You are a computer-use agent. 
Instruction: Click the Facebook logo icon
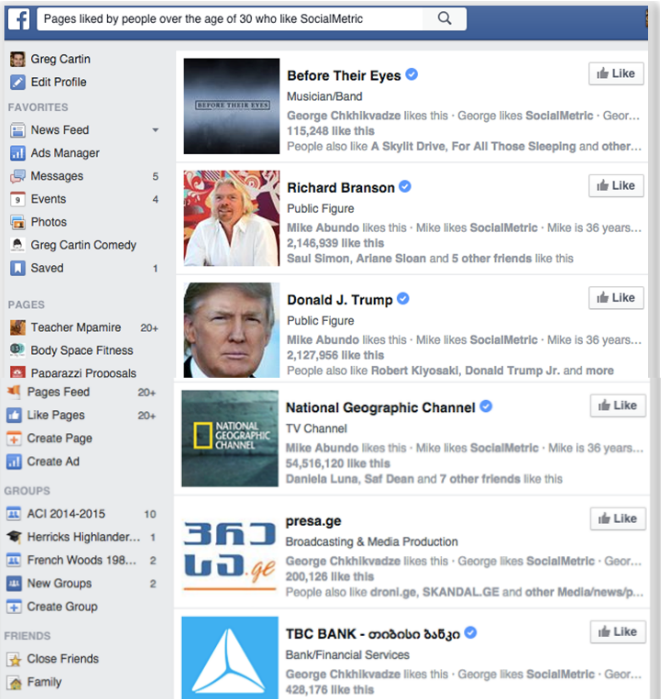19,19
